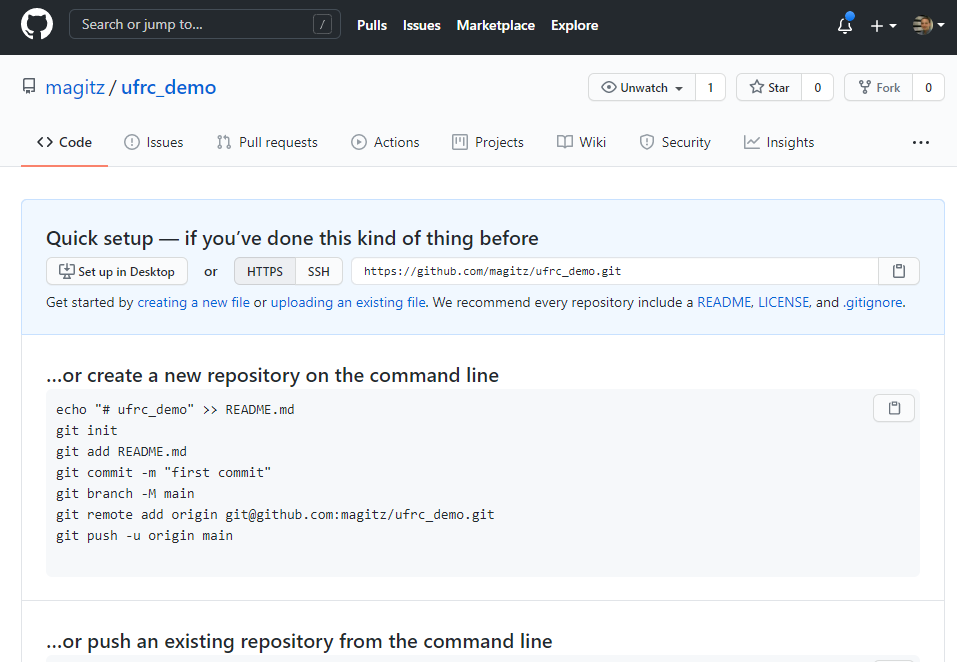
Task: Click the push an existing repository heading
Action: (x=299, y=641)
